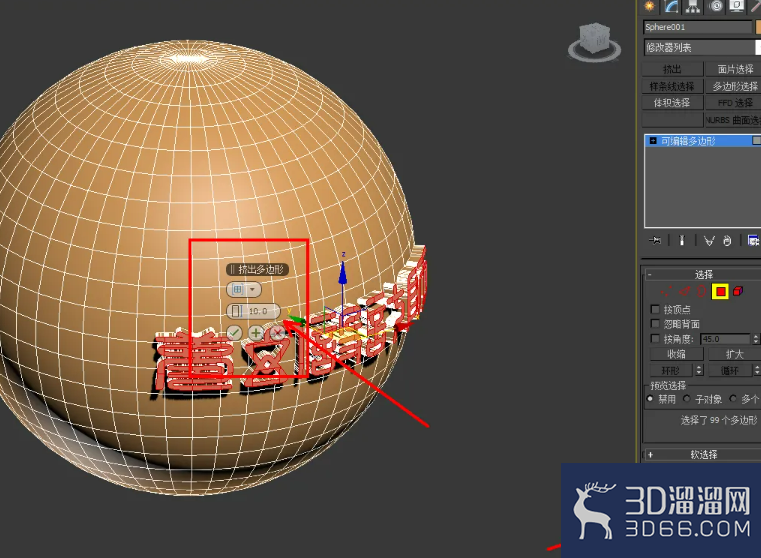The width and height of the screenshot is (761, 558).
Task: Select the 禁用 preview radio button
Action: point(650,399)
